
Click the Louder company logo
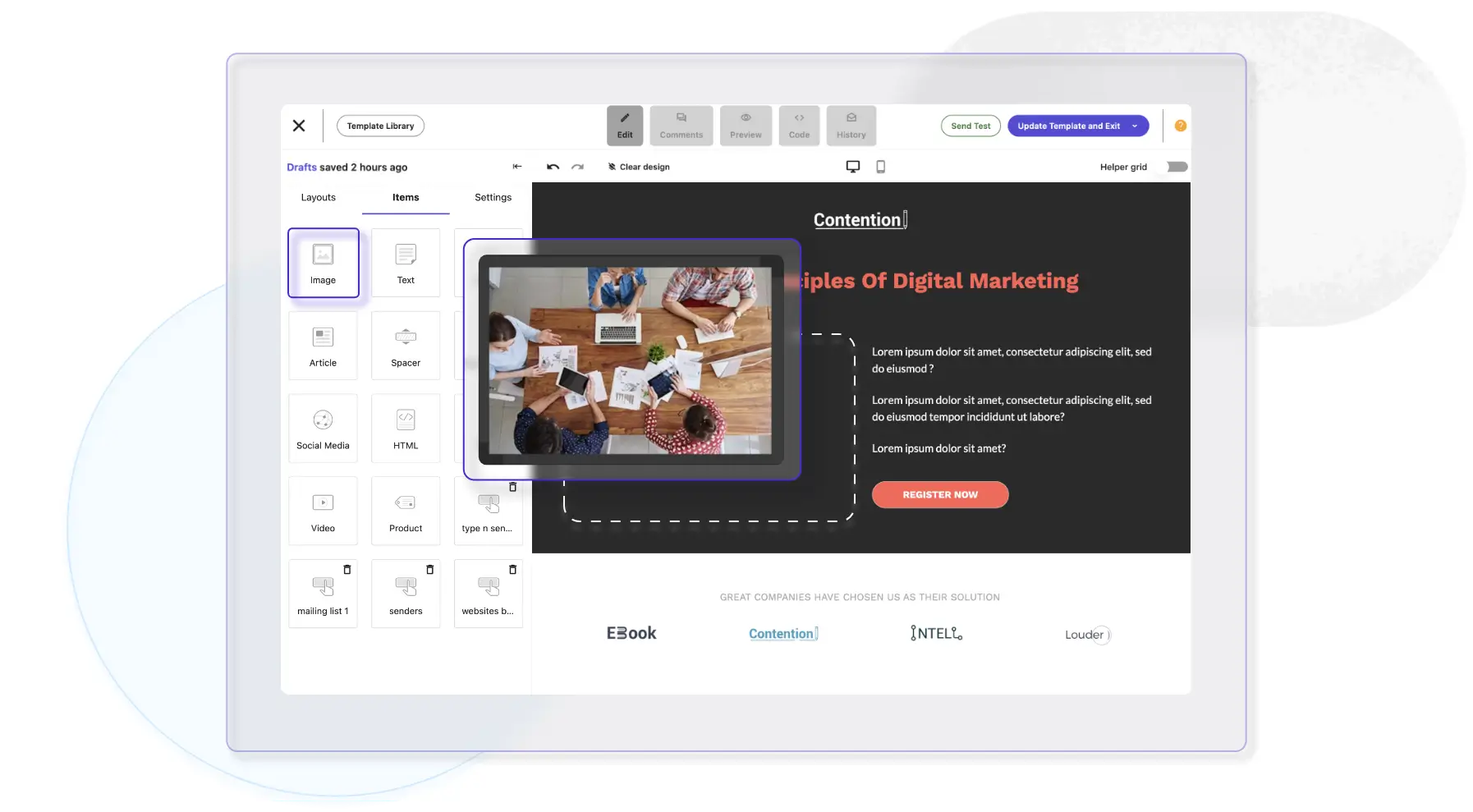tap(1087, 635)
